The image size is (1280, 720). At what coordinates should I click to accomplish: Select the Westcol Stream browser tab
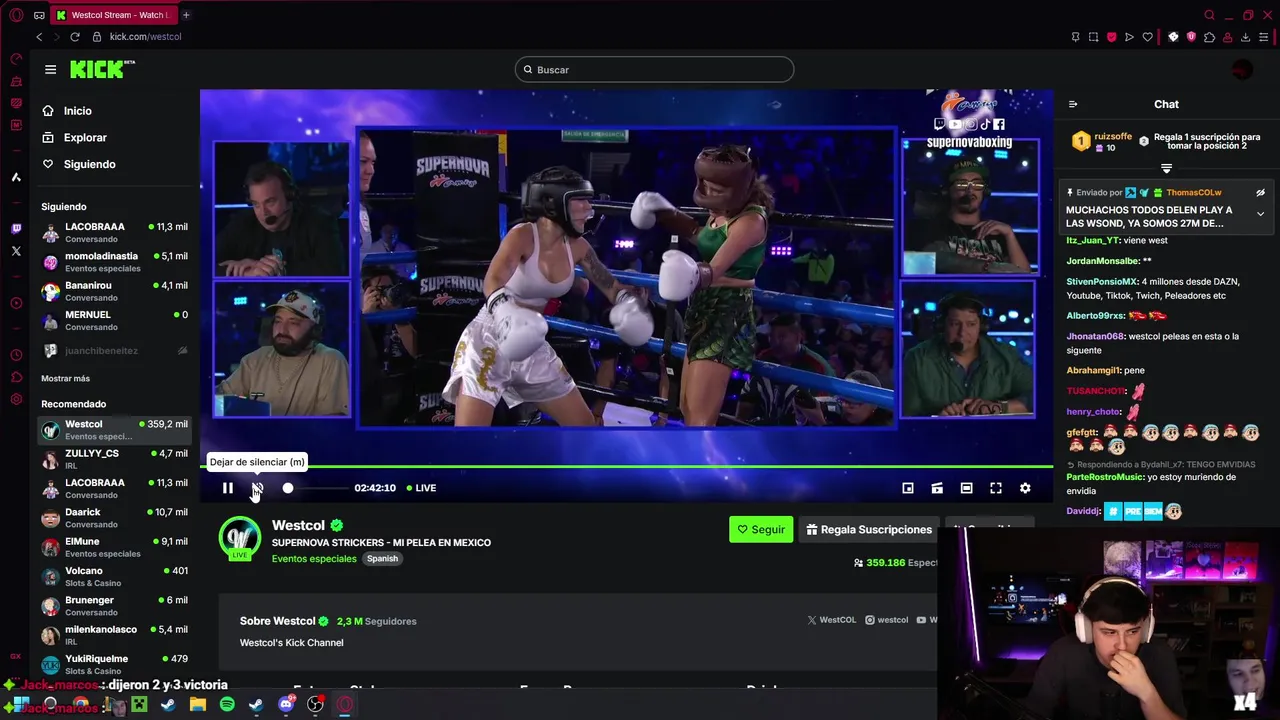click(x=114, y=15)
